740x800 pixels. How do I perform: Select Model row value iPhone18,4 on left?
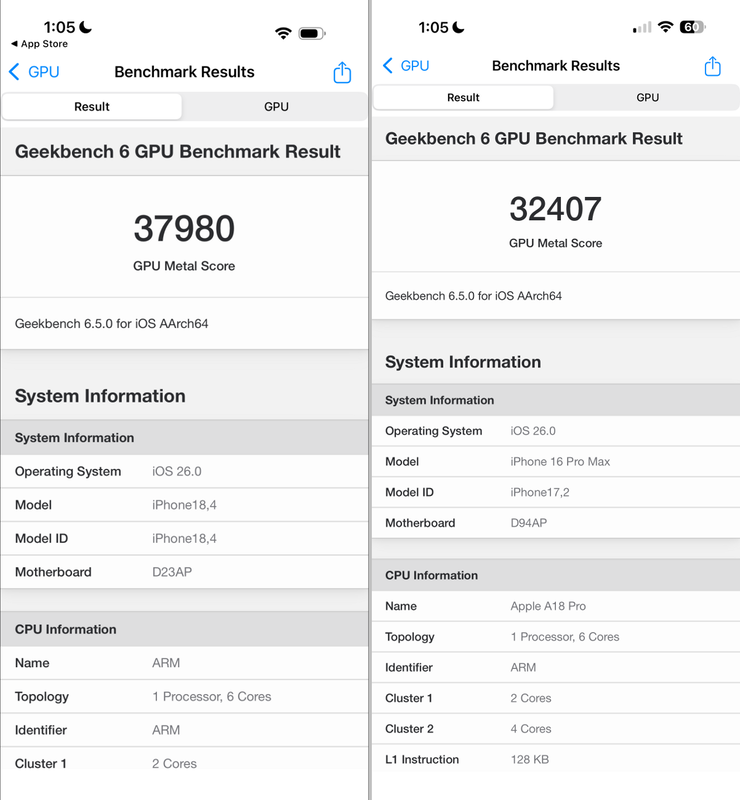(x=184, y=505)
